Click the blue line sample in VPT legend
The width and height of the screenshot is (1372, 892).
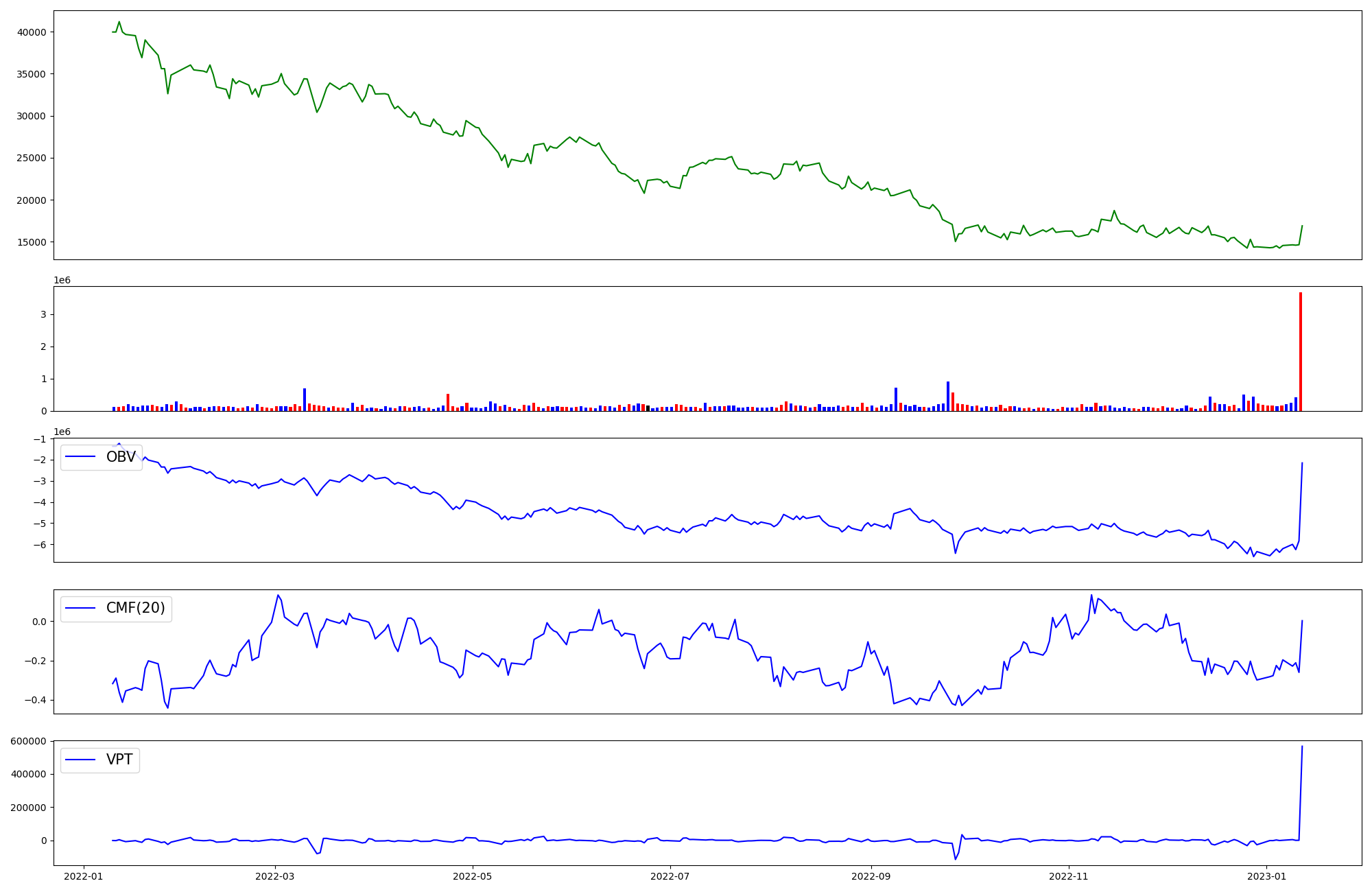(81, 760)
